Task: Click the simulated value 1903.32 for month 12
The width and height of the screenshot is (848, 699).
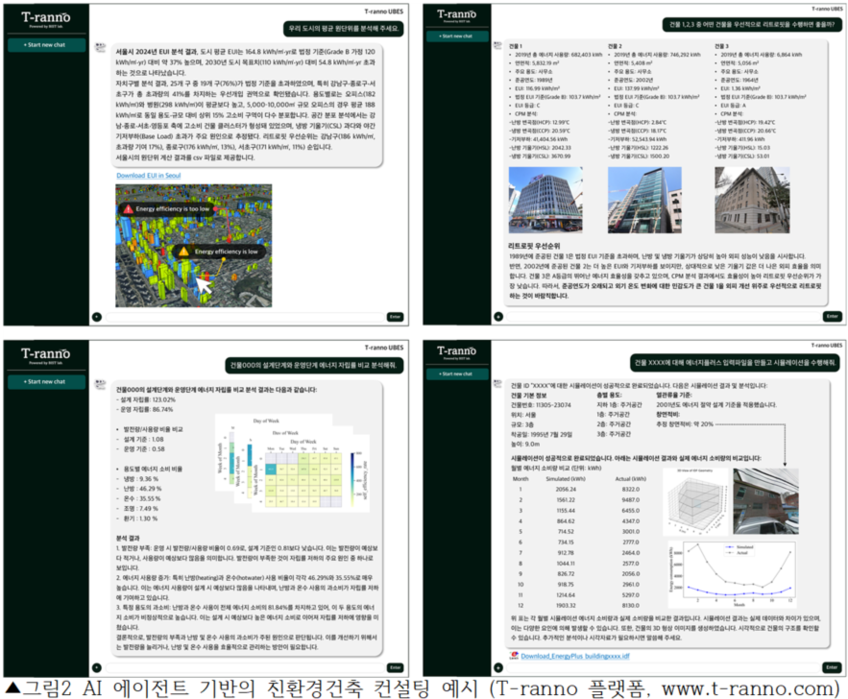Action: coord(566,605)
